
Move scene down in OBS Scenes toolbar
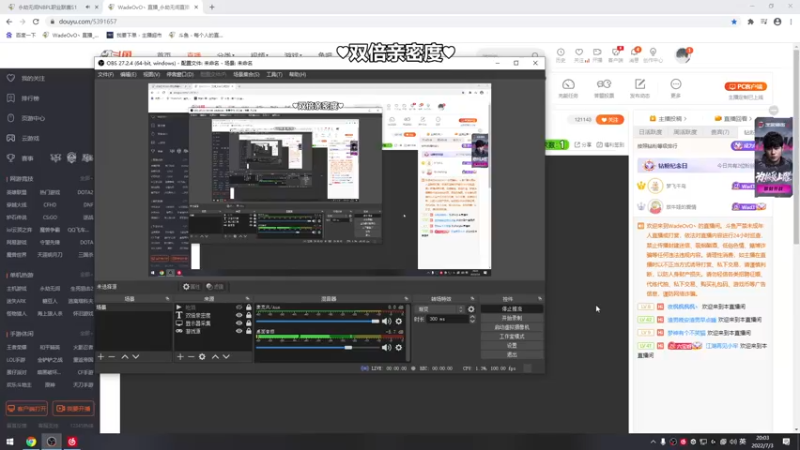click(136, 357)
